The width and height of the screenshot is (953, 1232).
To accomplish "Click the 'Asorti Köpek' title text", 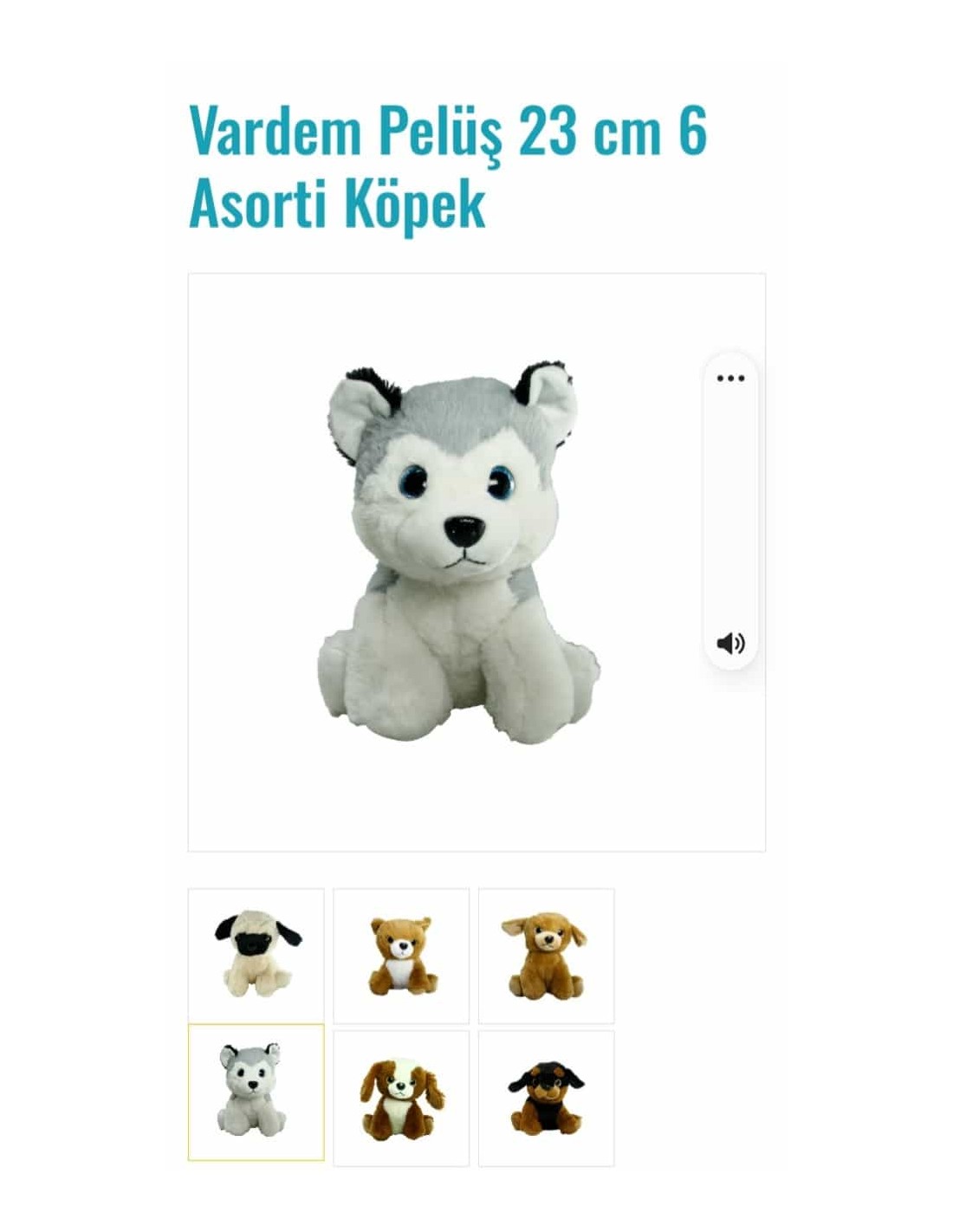I will click(337, 204).
